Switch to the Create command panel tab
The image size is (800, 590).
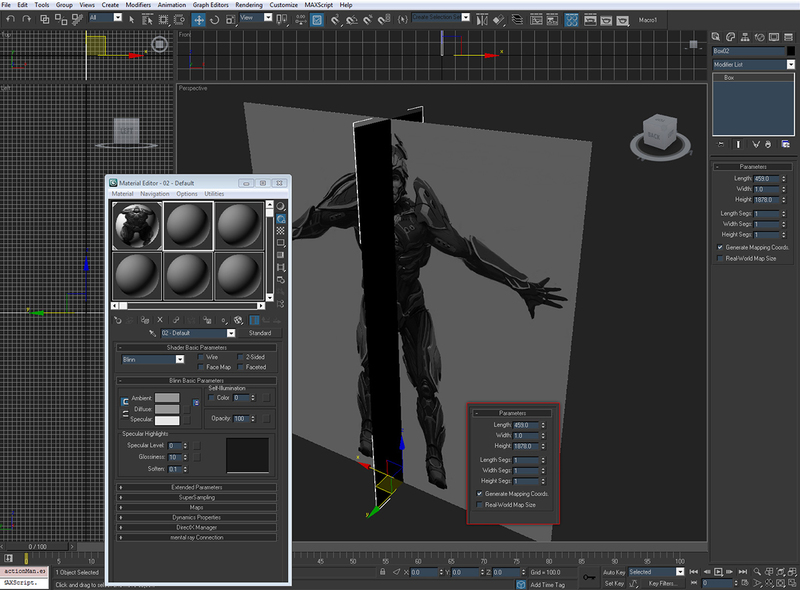(716, 37)
